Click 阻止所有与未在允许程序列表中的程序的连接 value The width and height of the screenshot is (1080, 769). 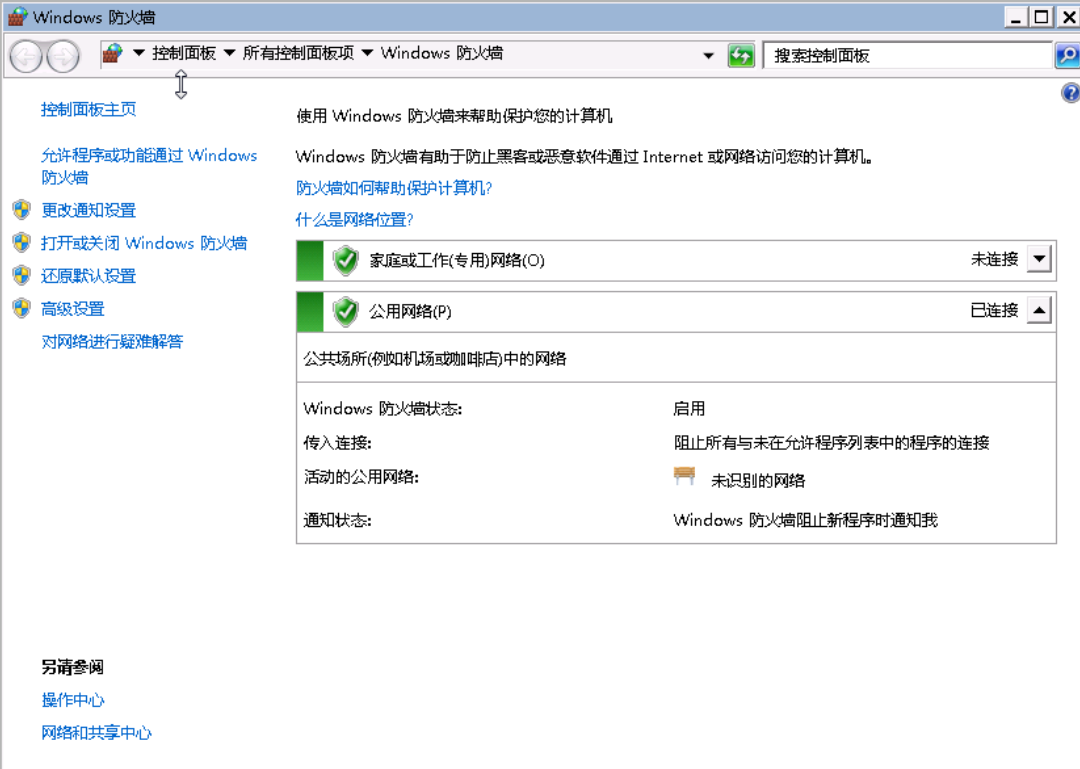[831, 442]
